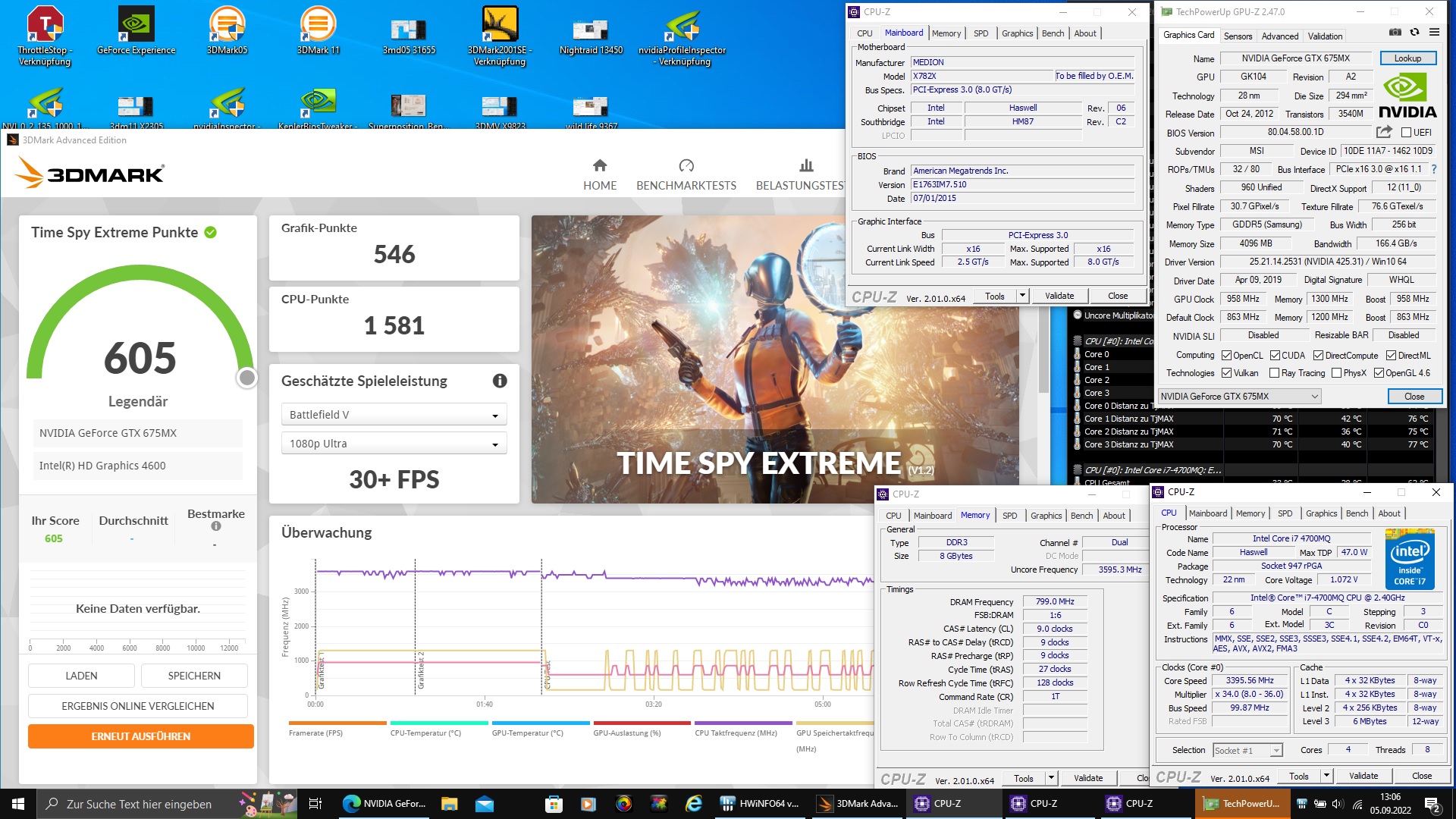
Task: Expand Tools dropdown arrow in Mainboard CPU-Z
Action: pos(1022,296)
